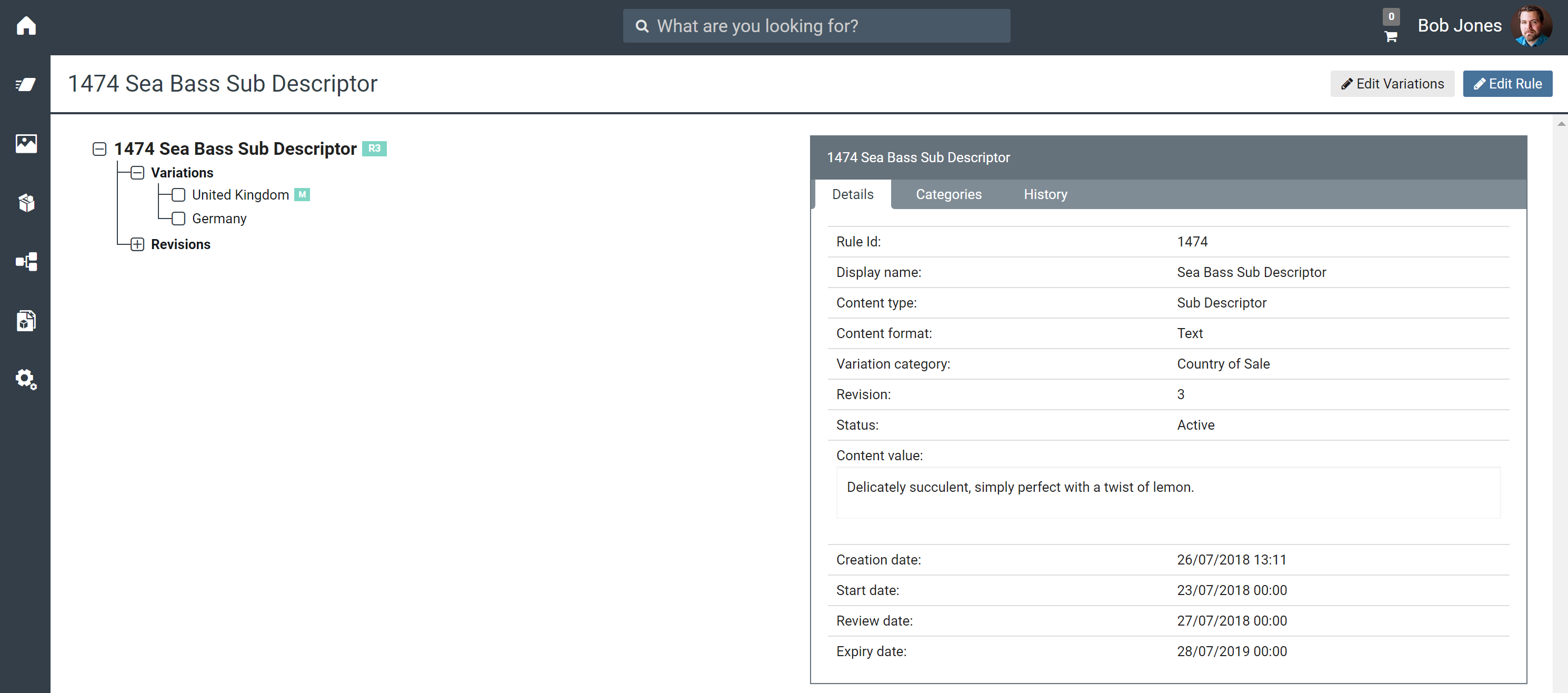The width and height of the screenshot is (1568, 693).
Task: Open the hierarchy tree sidebar icon
Action: tap(26, 261)
